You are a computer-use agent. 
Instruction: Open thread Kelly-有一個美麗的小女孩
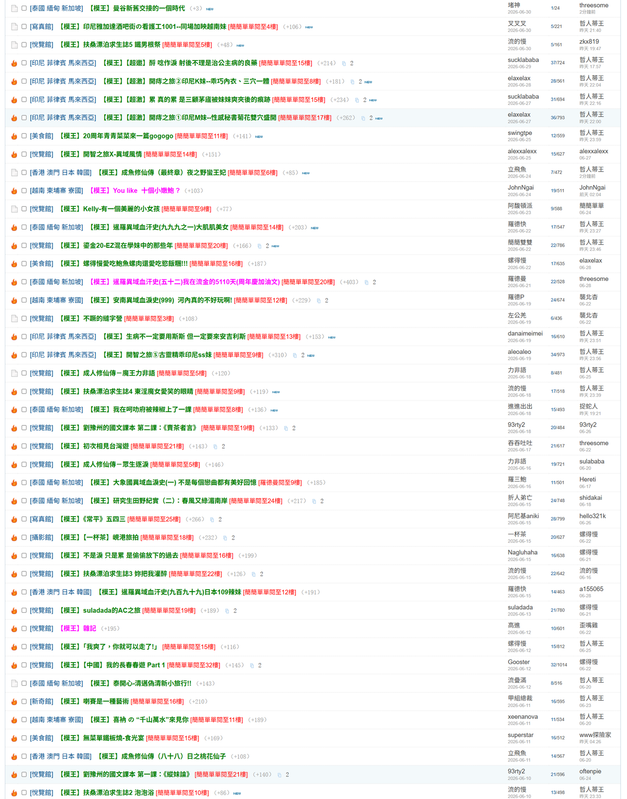tap(109, 209)
